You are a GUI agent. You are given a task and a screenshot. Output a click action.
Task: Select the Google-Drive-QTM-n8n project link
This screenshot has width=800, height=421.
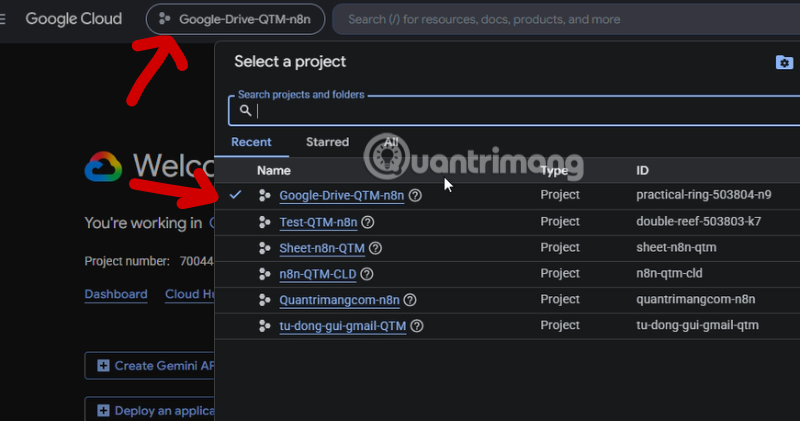click(x=341, y=195)
